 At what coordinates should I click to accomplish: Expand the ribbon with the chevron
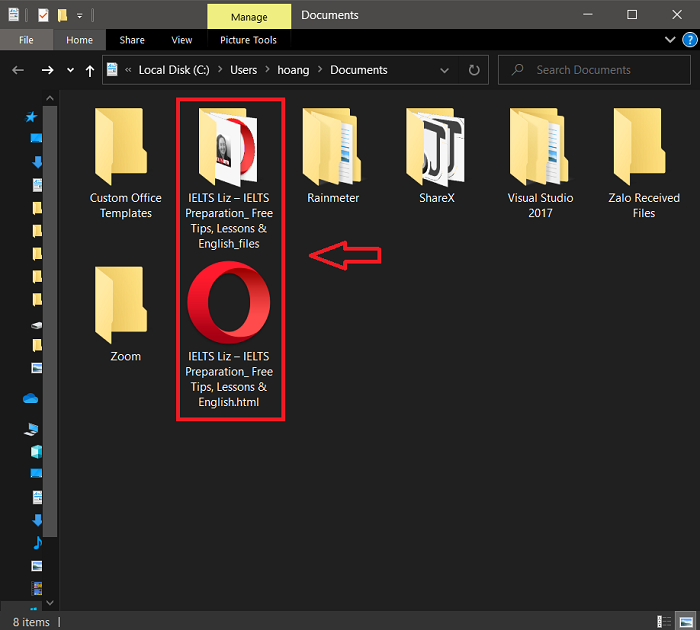pos(670,40)
